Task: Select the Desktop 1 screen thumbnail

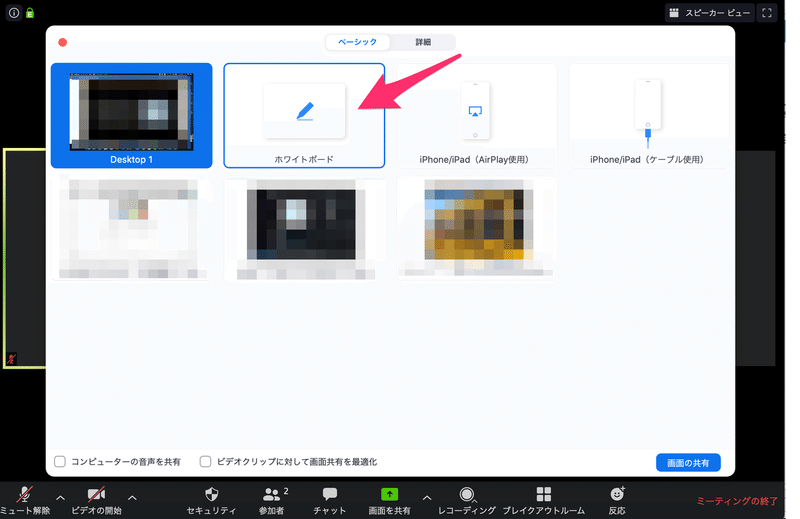Action: click(x=132, y=115)
